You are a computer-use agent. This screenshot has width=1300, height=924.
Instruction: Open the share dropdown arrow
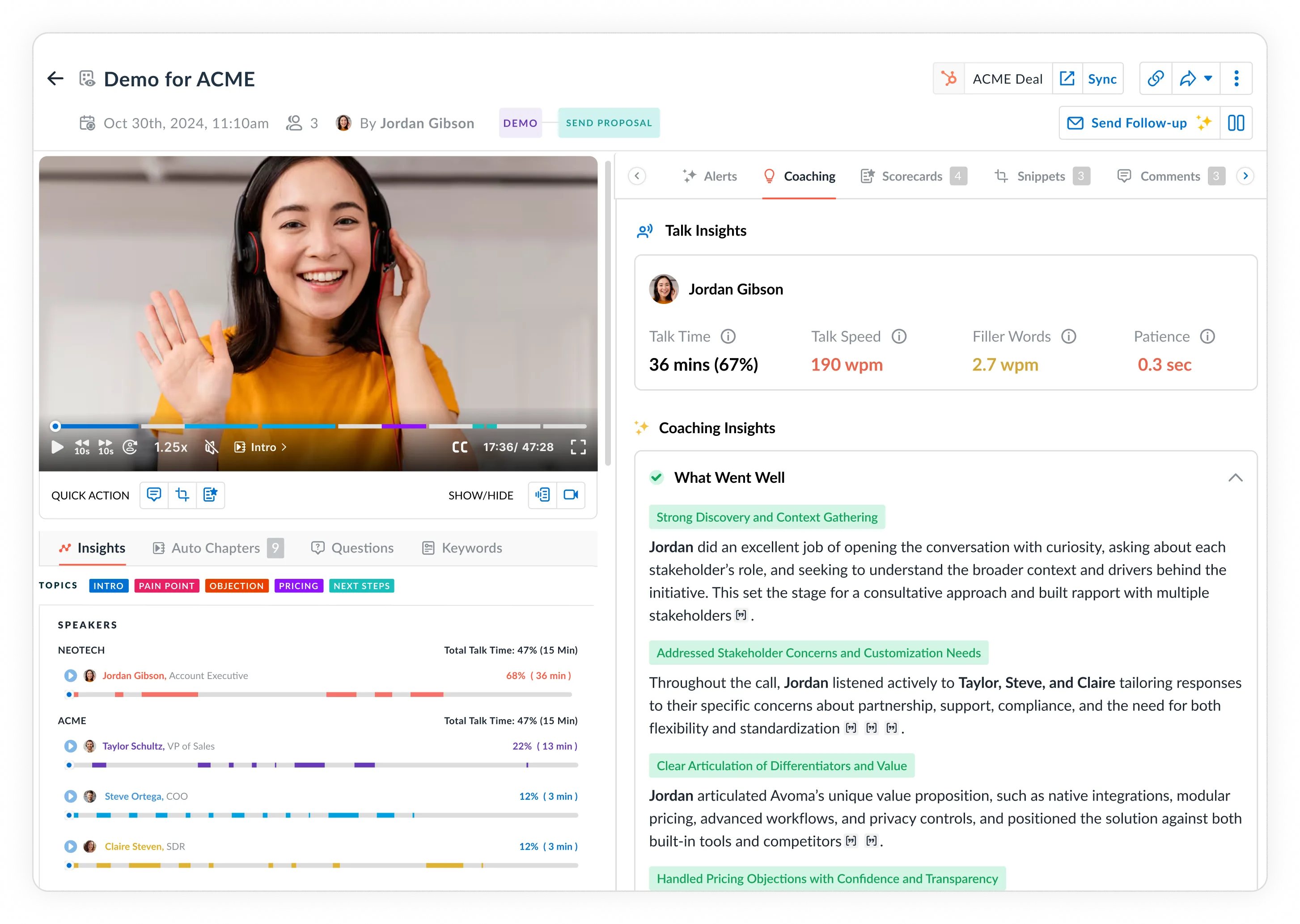pyautogui.click(x=1207, y=80)
